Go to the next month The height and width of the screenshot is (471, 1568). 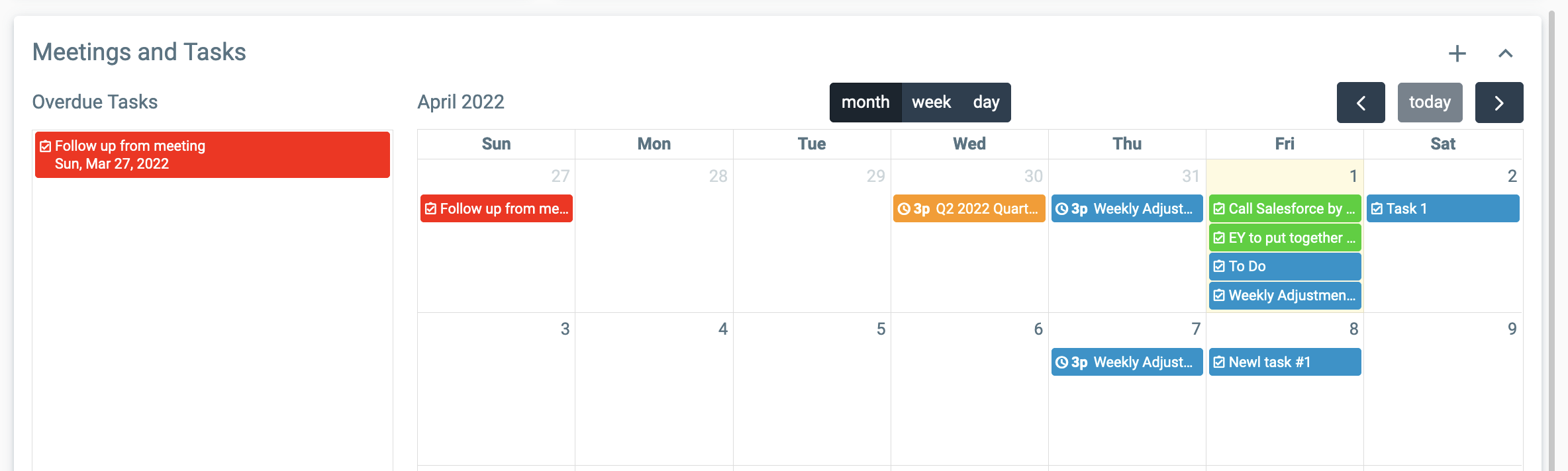[1499, 103]
